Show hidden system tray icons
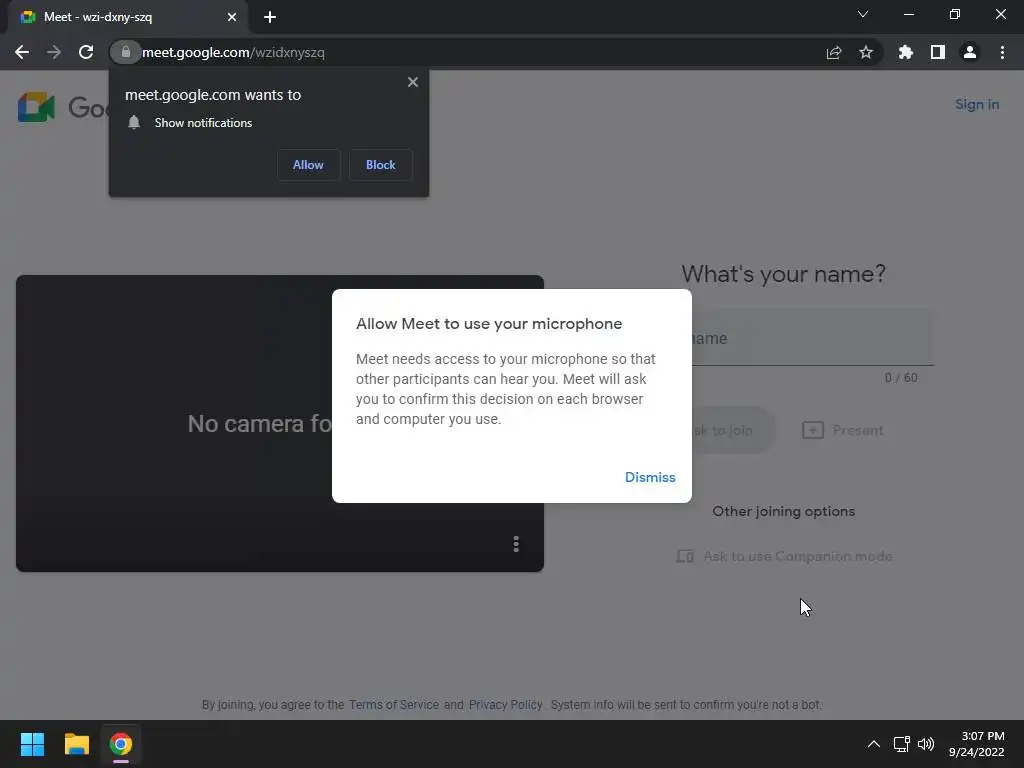Screen dimensions: 1024x768 point(873,744)
